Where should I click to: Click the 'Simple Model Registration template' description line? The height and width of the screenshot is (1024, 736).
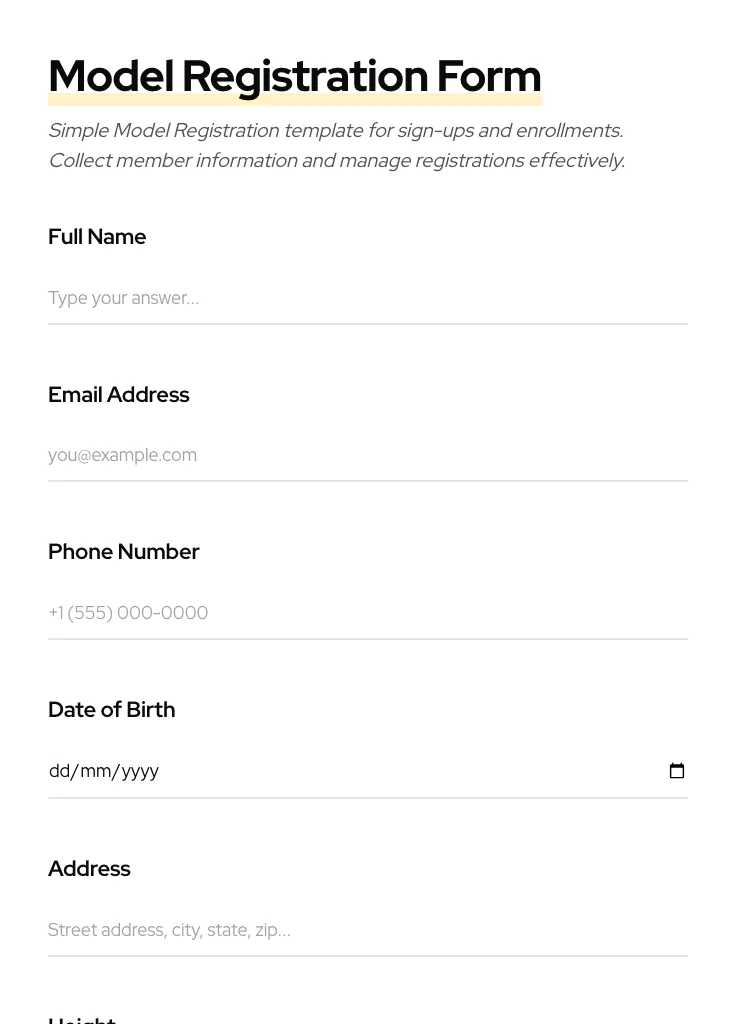tap(335, 130)
